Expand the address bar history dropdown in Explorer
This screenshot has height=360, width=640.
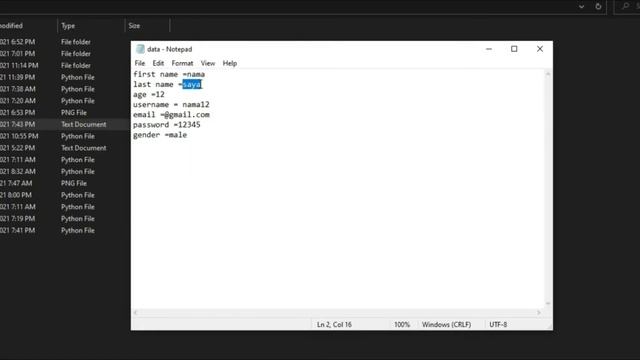pyautogui.click(x=581, y=7)
